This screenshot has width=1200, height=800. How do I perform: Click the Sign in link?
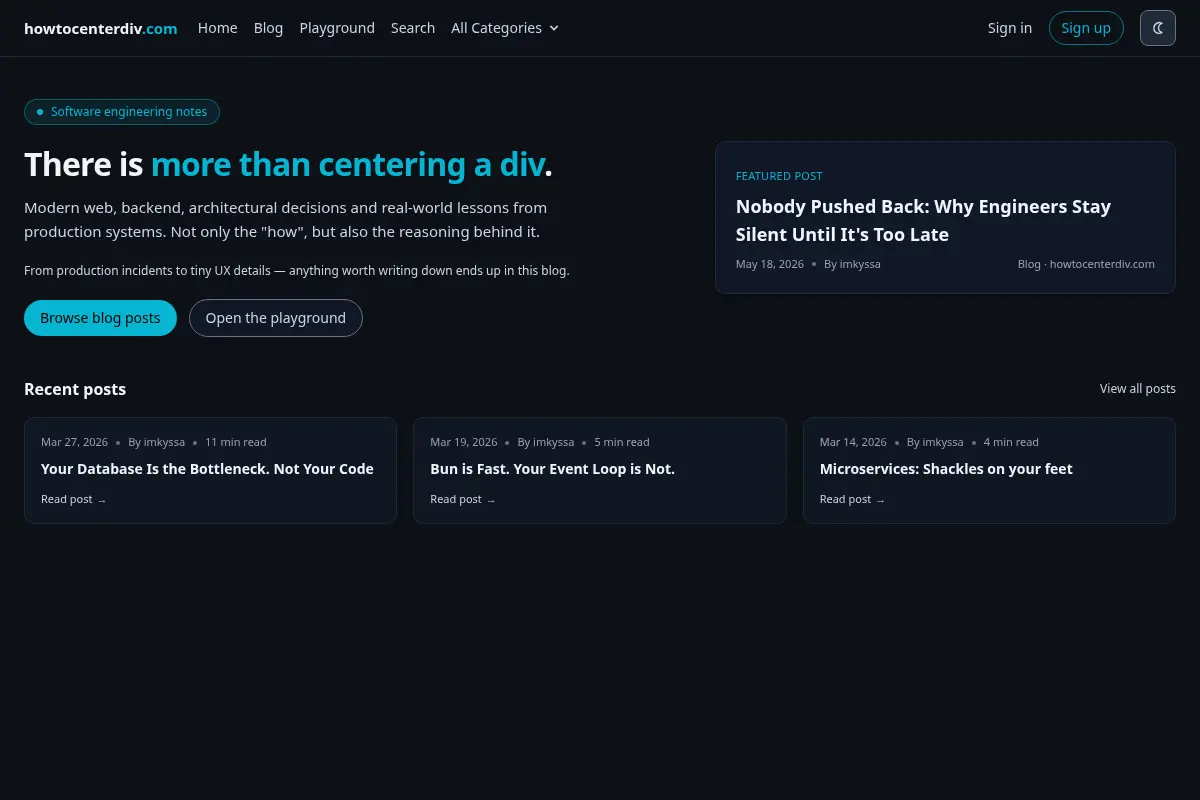click(x=1010, y=28)
